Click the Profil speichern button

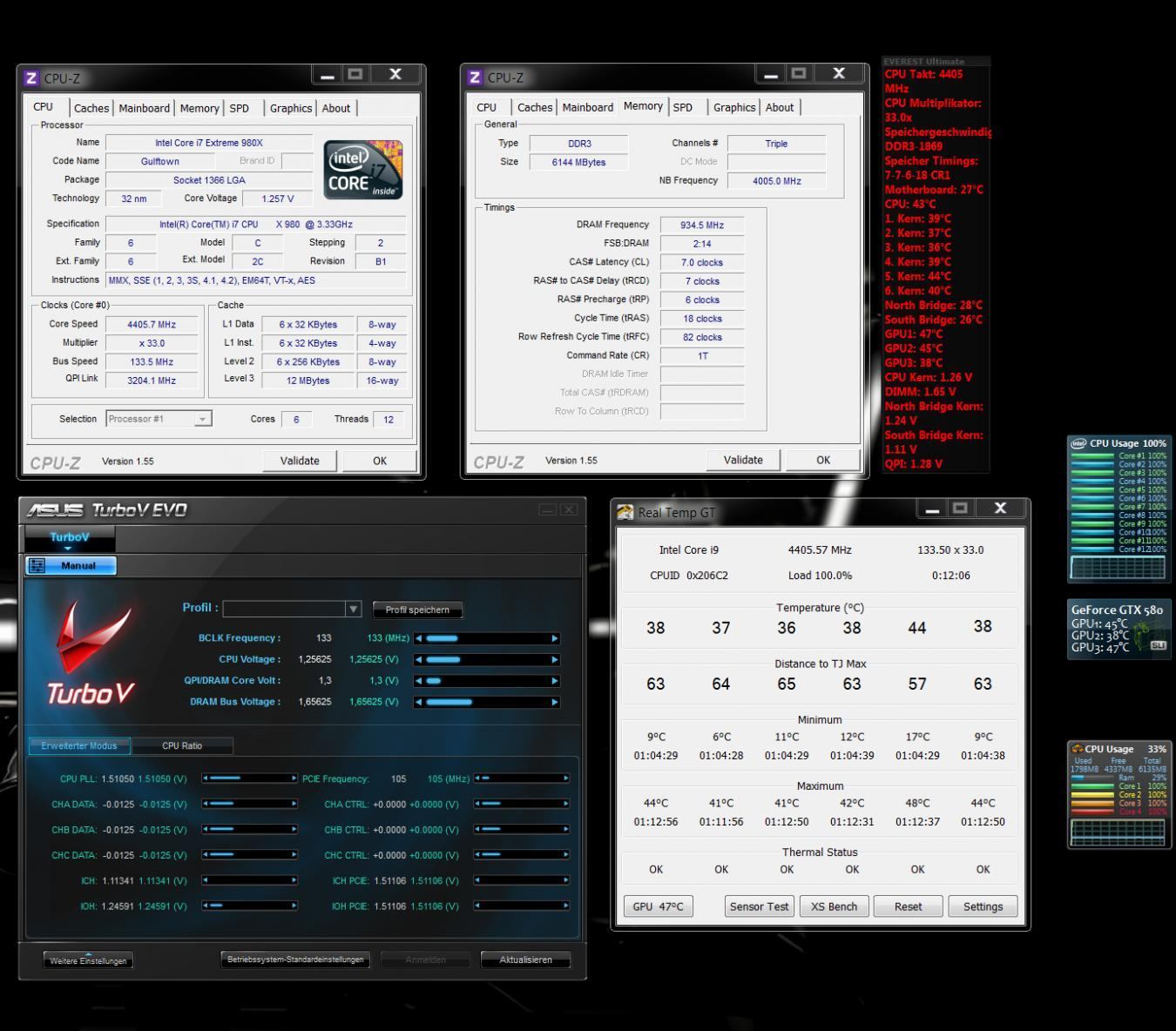point(417,610)
